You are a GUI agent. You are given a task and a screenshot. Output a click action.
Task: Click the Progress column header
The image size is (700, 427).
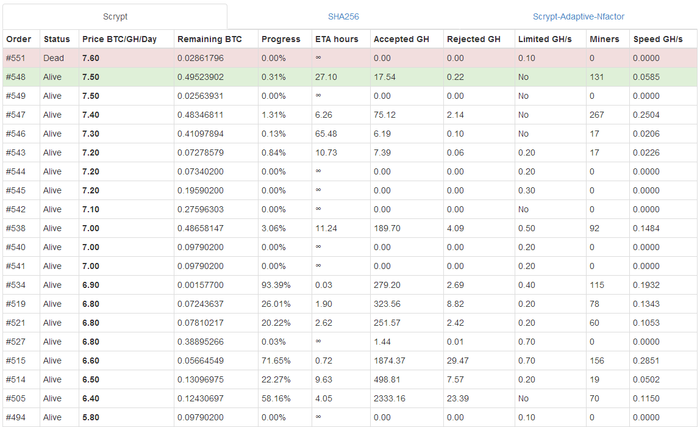tap(281, 39)
